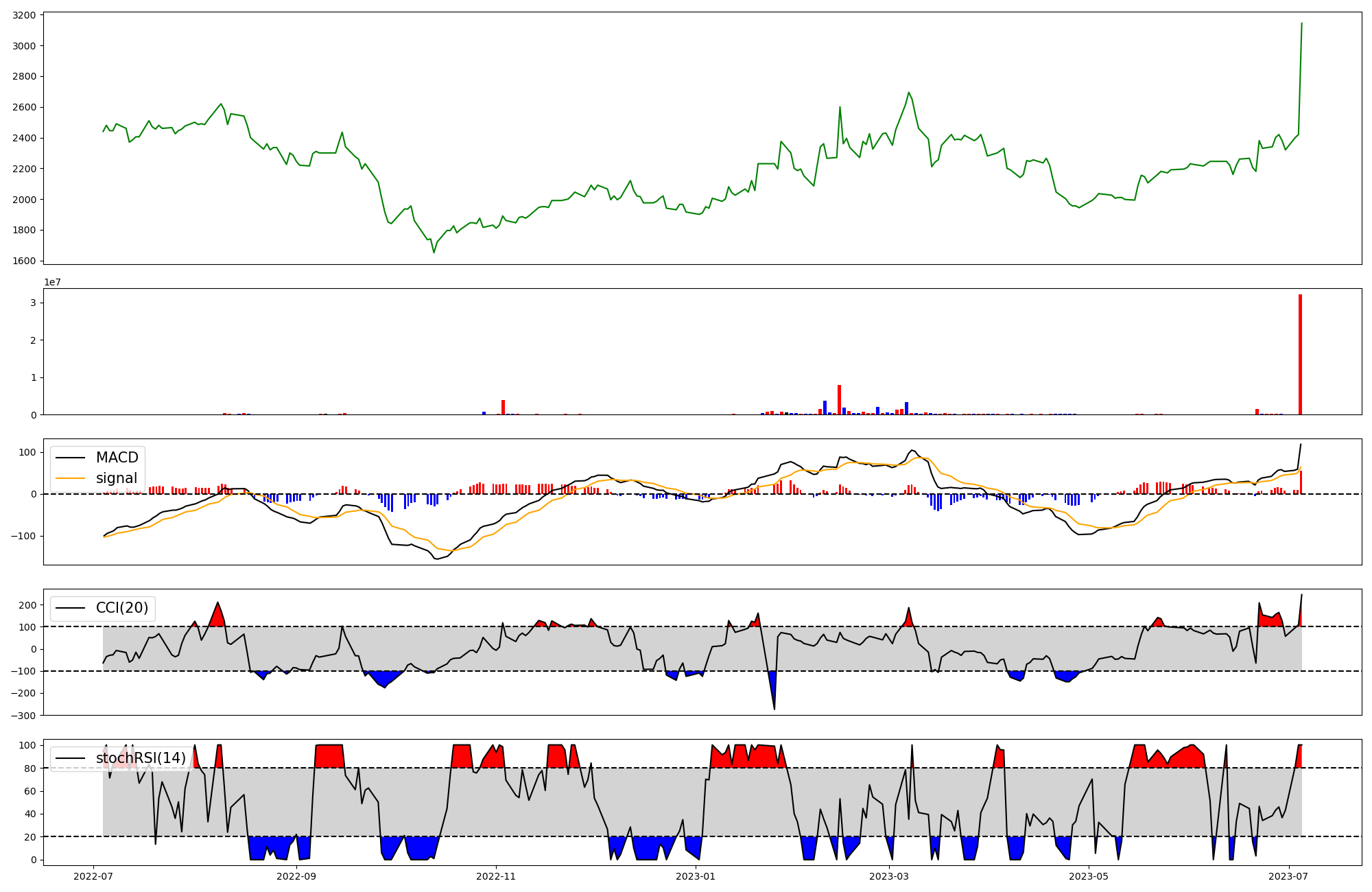1372x892 pixels.
Task: Click the 2023-01 x-axis date label
Action: 696,876
